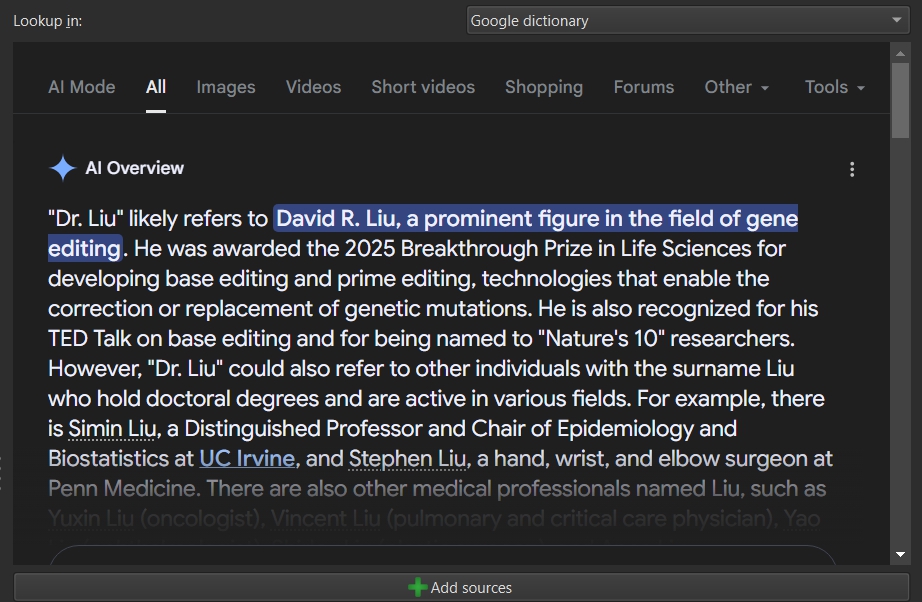This screenshot has width=922, height=602.
Task: Open the Videos tab
Action: [x=313, y=87]
